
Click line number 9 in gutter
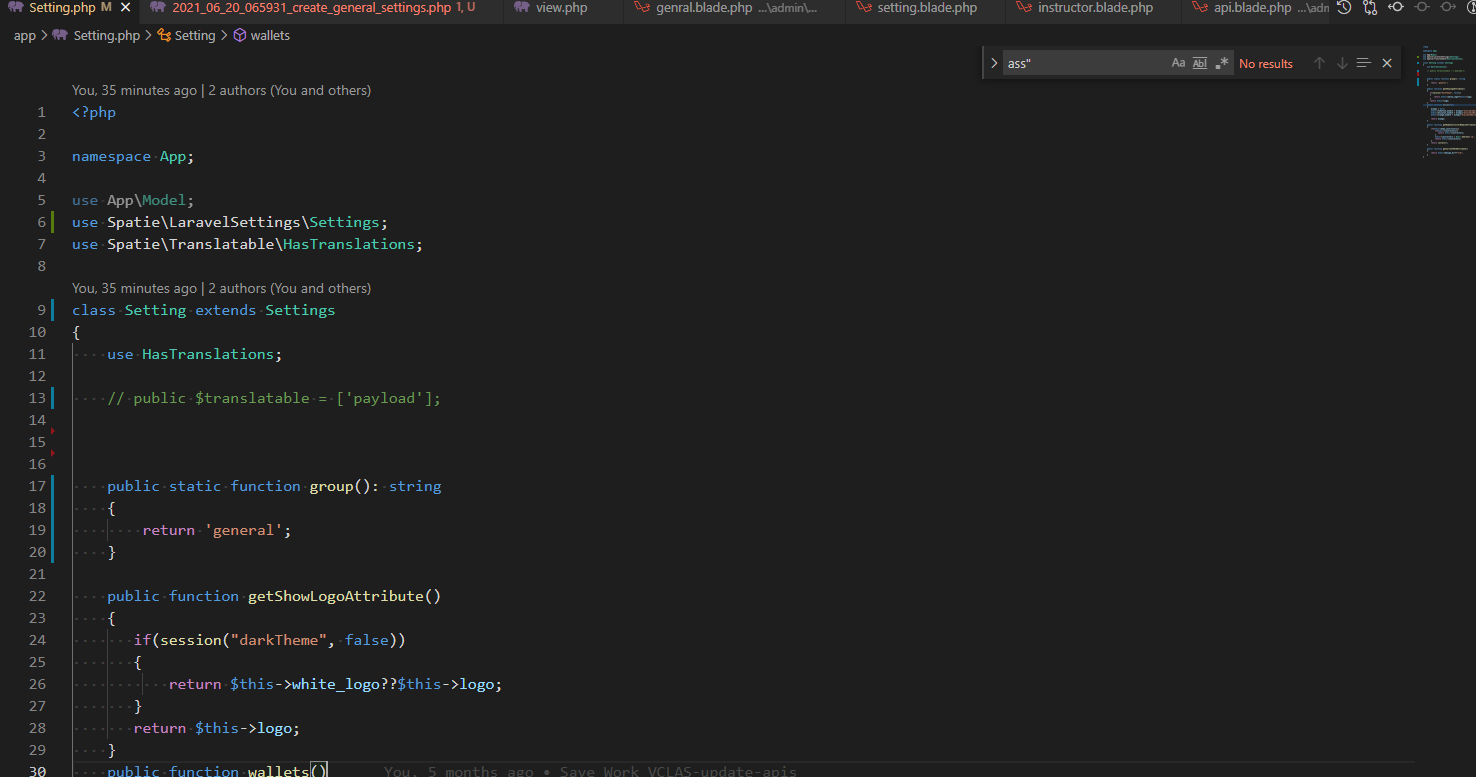click(42, 310)
